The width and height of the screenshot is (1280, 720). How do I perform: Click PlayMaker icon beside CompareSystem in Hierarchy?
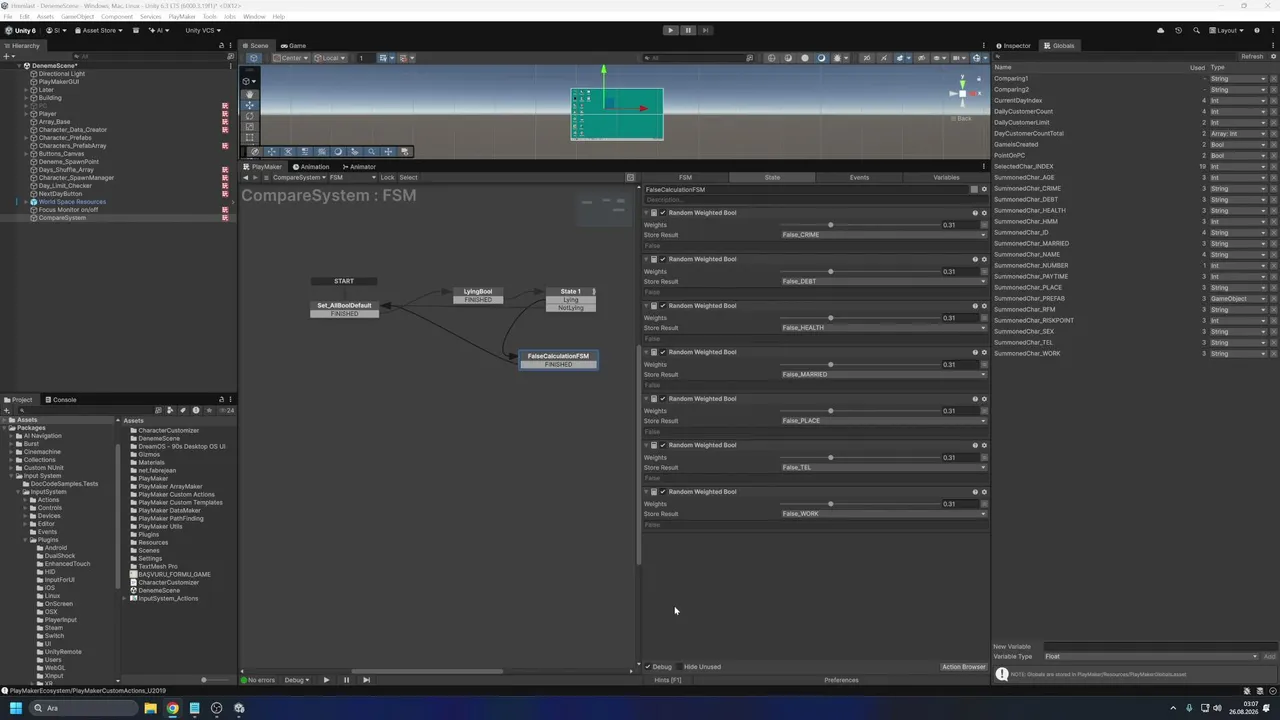point(225,218)
